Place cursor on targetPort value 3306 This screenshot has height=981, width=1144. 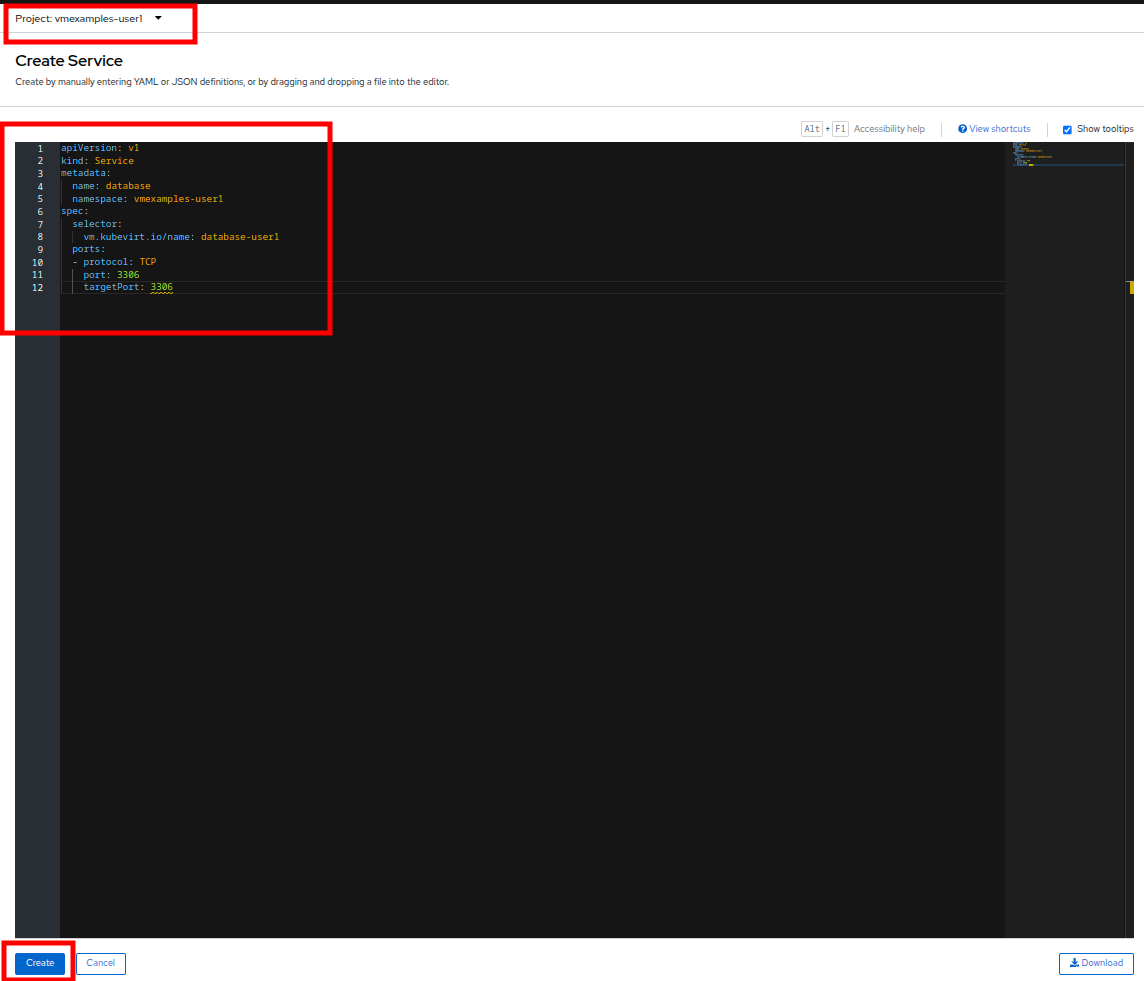(161, 287)
